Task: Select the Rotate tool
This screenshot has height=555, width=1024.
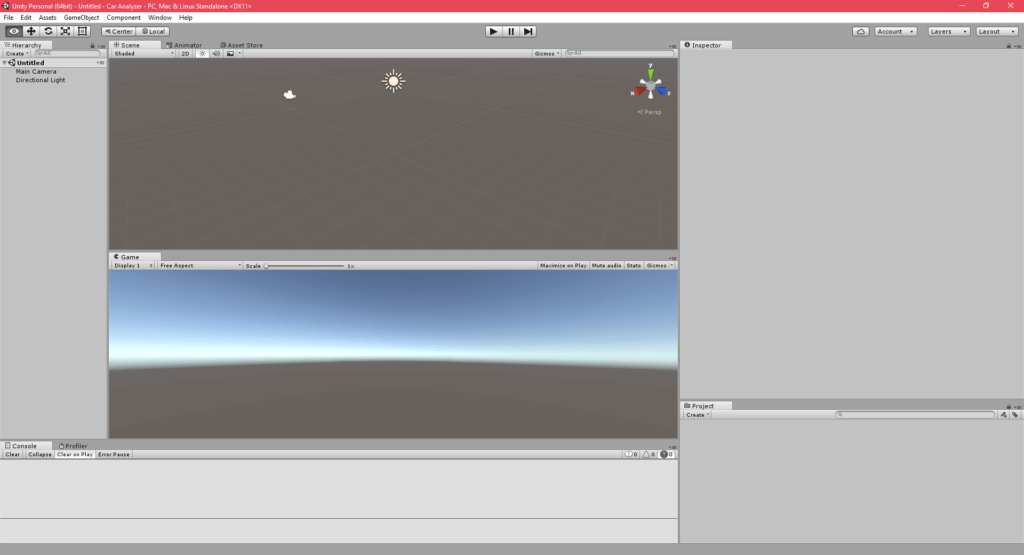Action: point(48,31)
